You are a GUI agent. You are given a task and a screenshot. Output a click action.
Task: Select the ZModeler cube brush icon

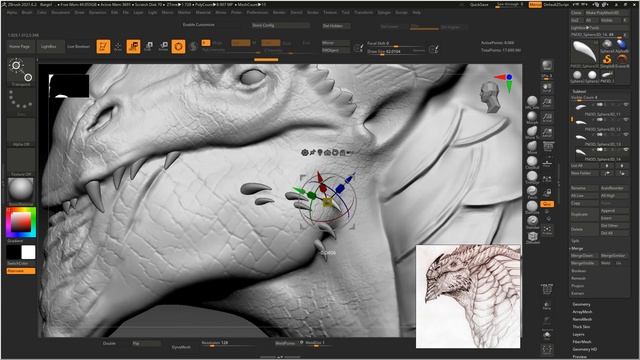[x=532, y=237]
